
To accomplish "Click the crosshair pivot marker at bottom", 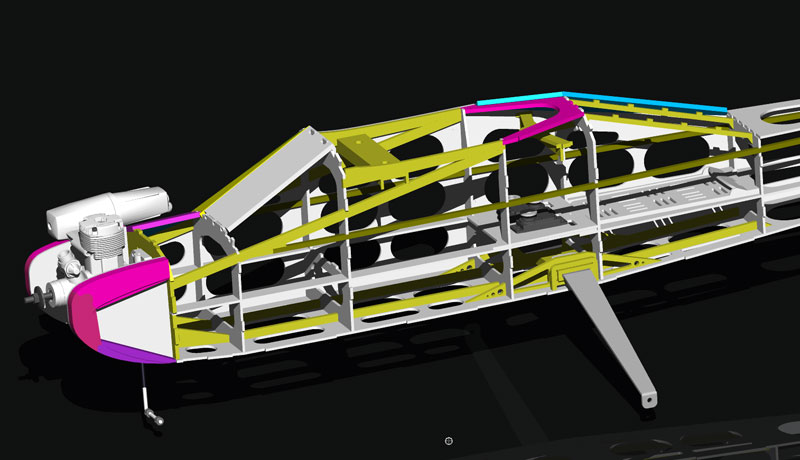I will [x=449, y=440].
